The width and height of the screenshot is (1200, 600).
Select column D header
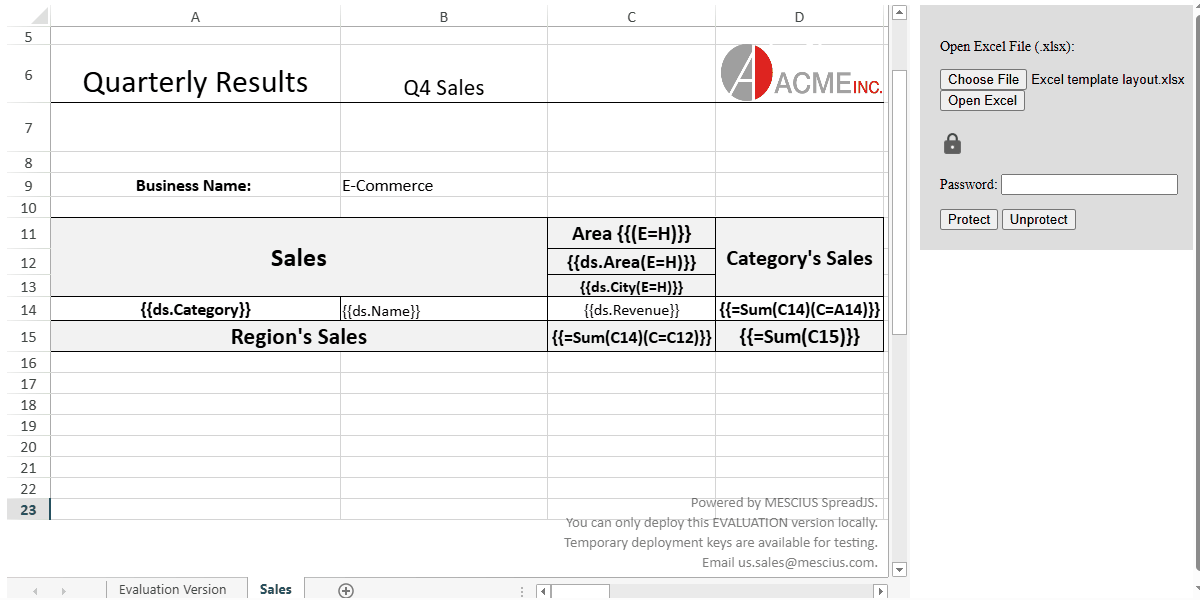pos(799,17)
